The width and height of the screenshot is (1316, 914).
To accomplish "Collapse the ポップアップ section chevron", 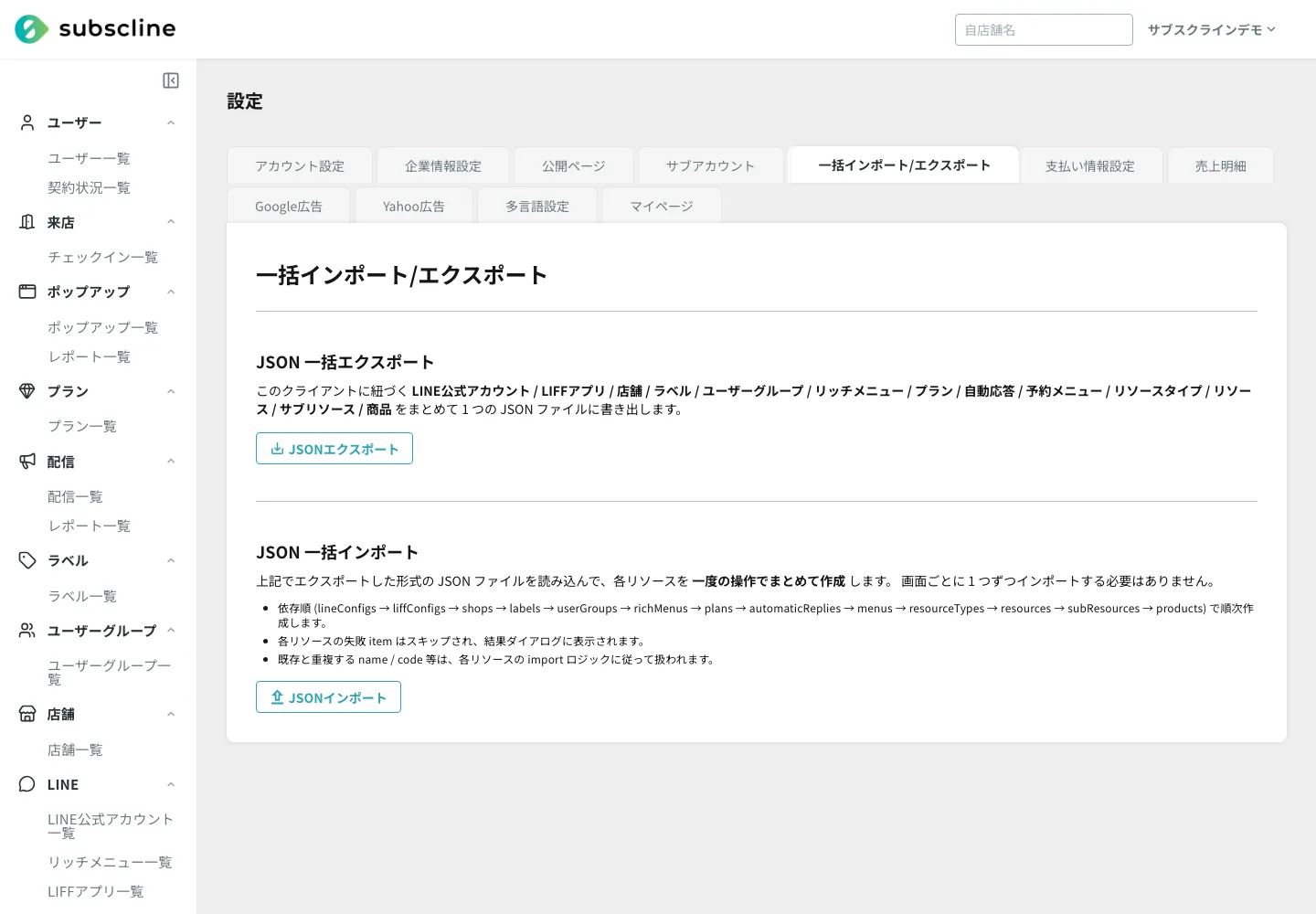I will point(171,292).
